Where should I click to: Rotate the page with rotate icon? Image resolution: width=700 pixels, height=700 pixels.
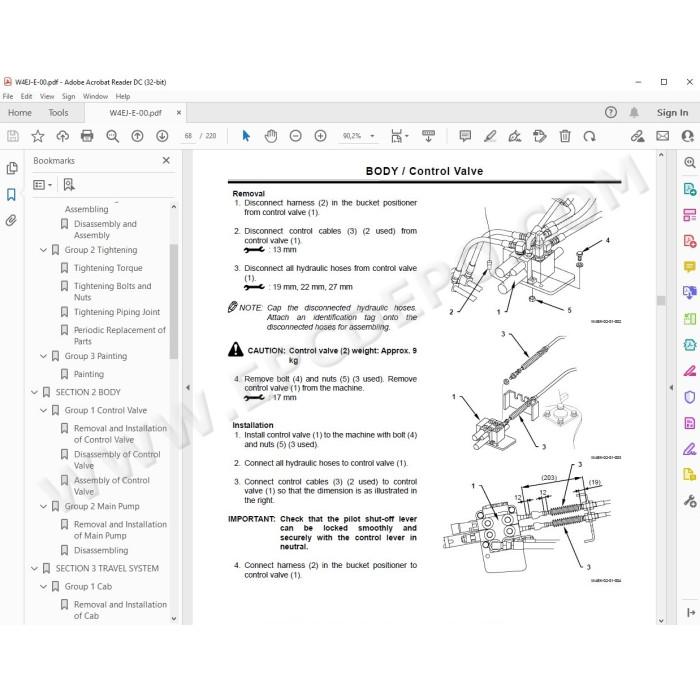(589, 136)
